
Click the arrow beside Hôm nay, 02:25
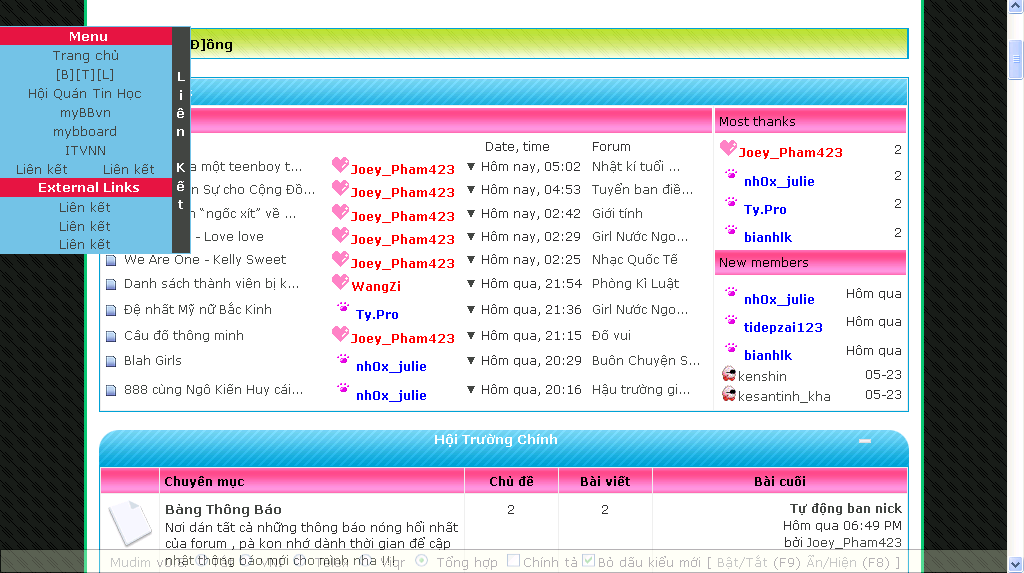point(471,260)
